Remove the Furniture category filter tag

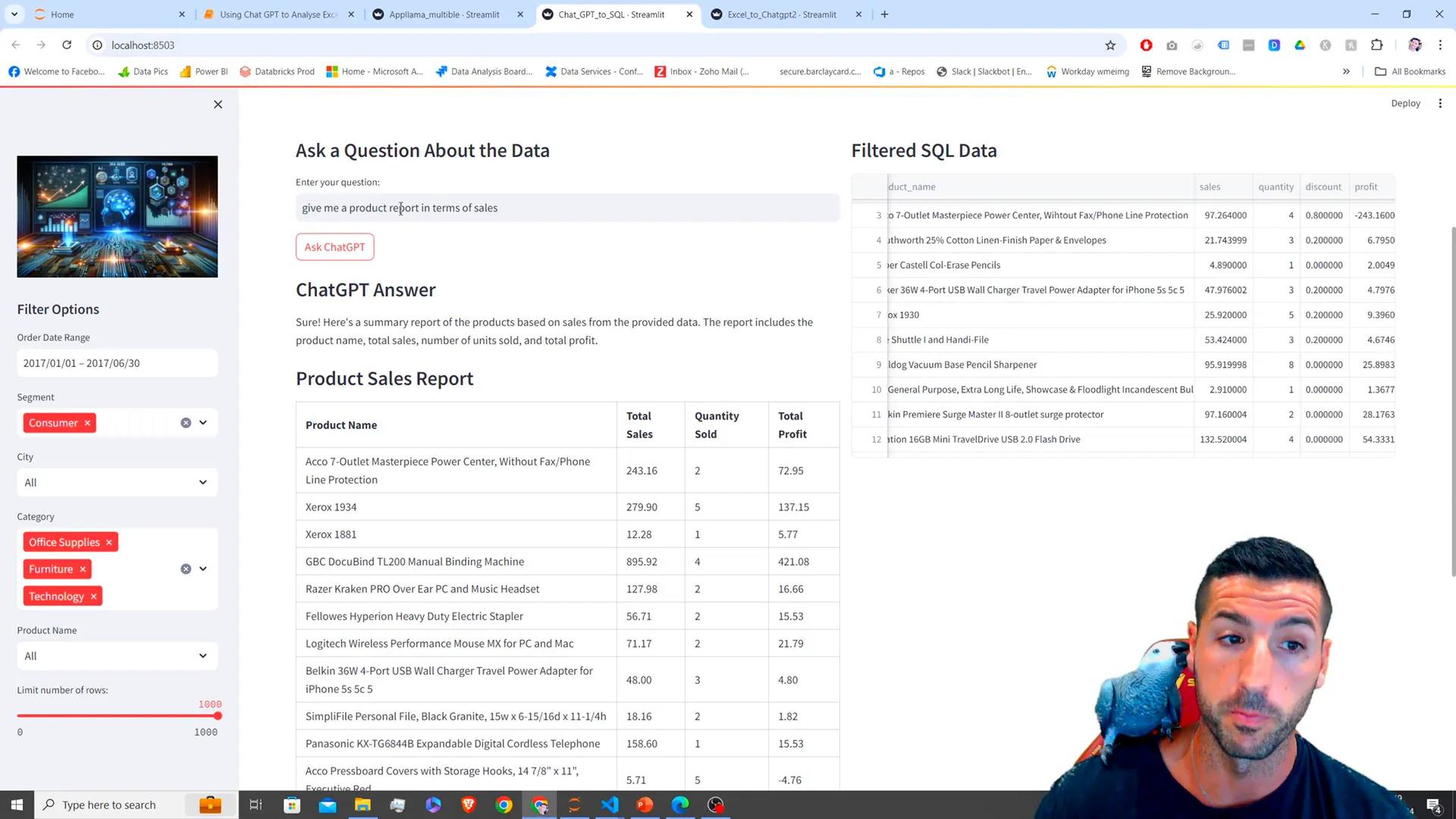82,569
